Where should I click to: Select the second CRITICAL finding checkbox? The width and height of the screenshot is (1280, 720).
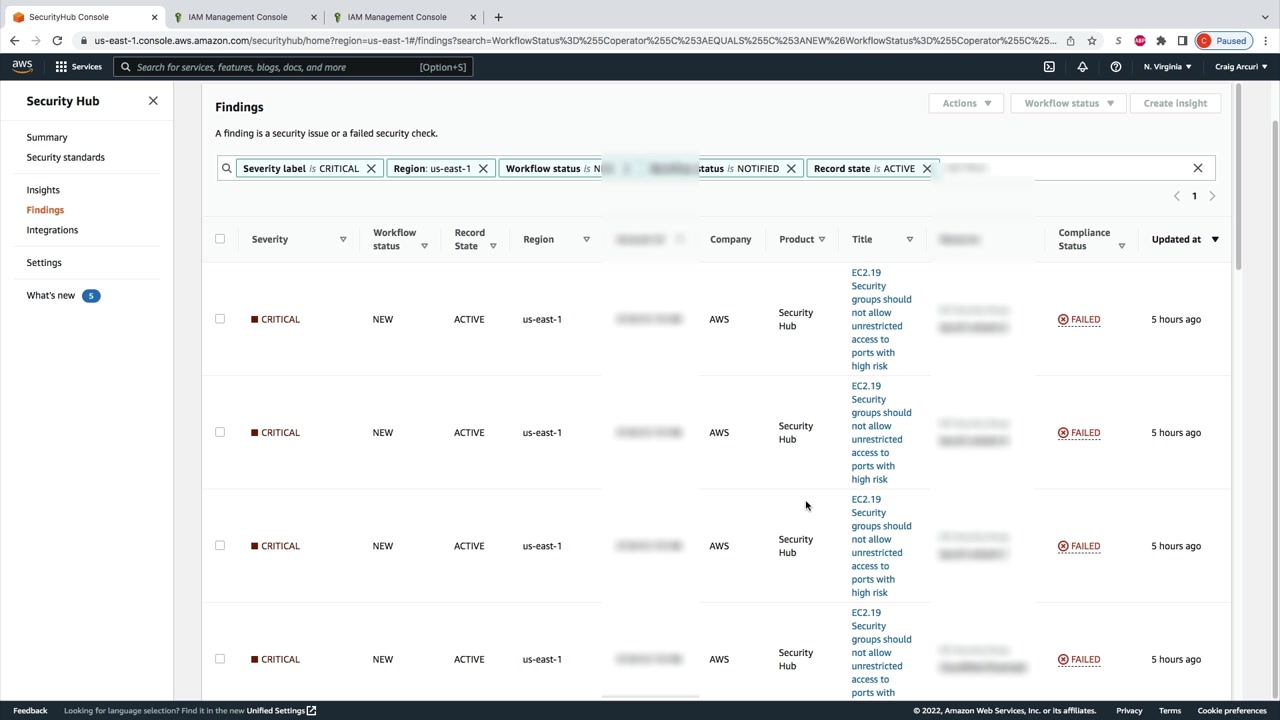[x=220, y=432]
